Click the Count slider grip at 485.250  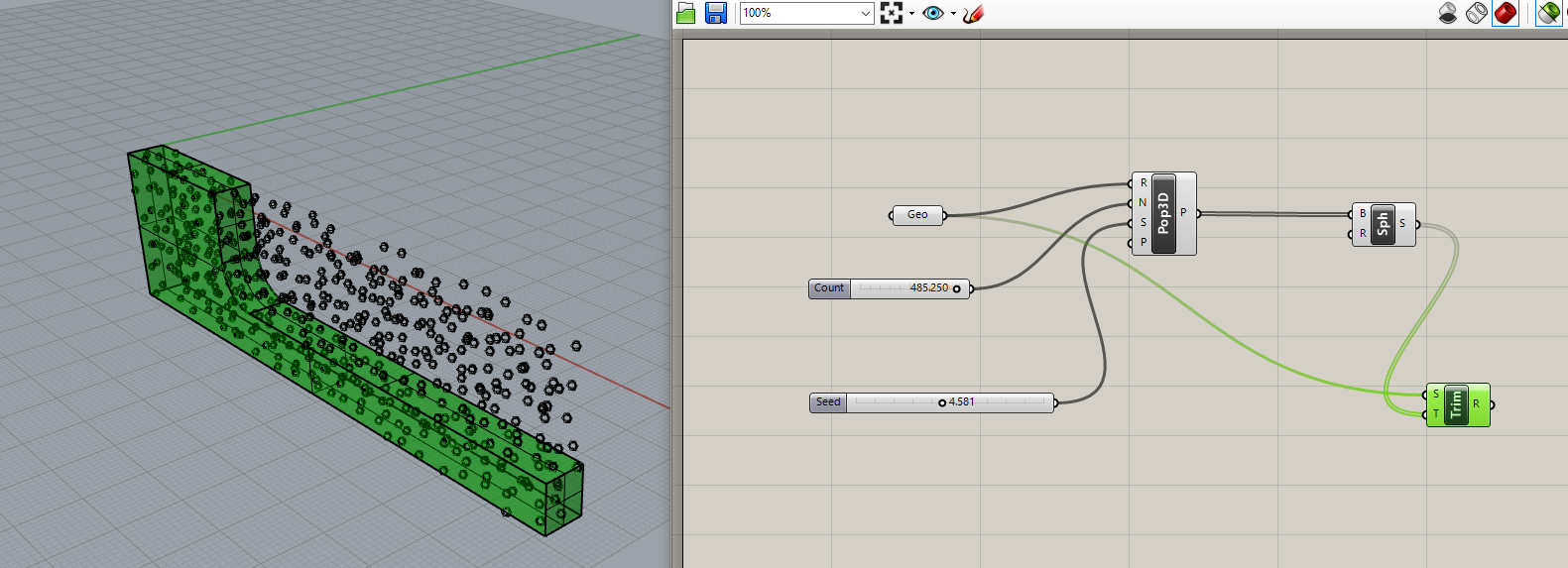click(957, 288)
